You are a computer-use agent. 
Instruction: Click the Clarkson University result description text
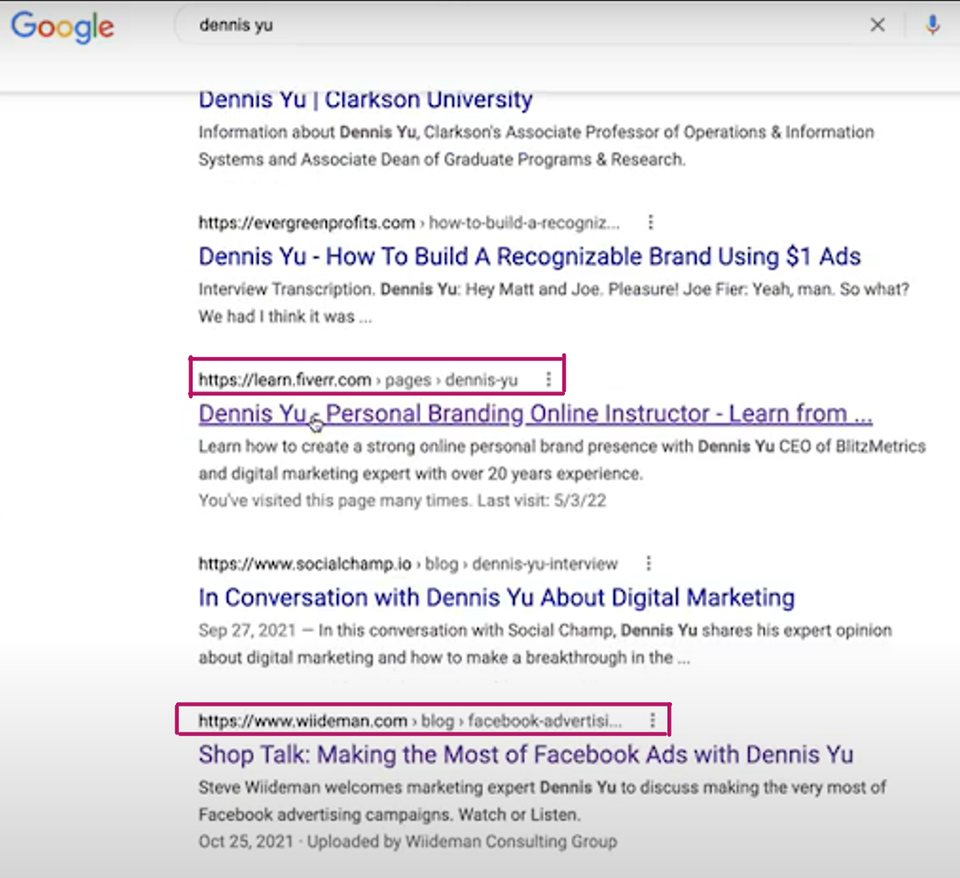point(536,146)
